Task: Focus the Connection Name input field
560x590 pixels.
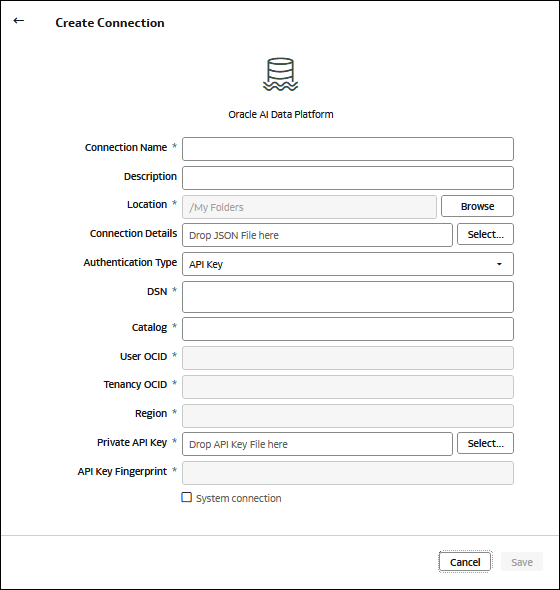Action: 348,149
